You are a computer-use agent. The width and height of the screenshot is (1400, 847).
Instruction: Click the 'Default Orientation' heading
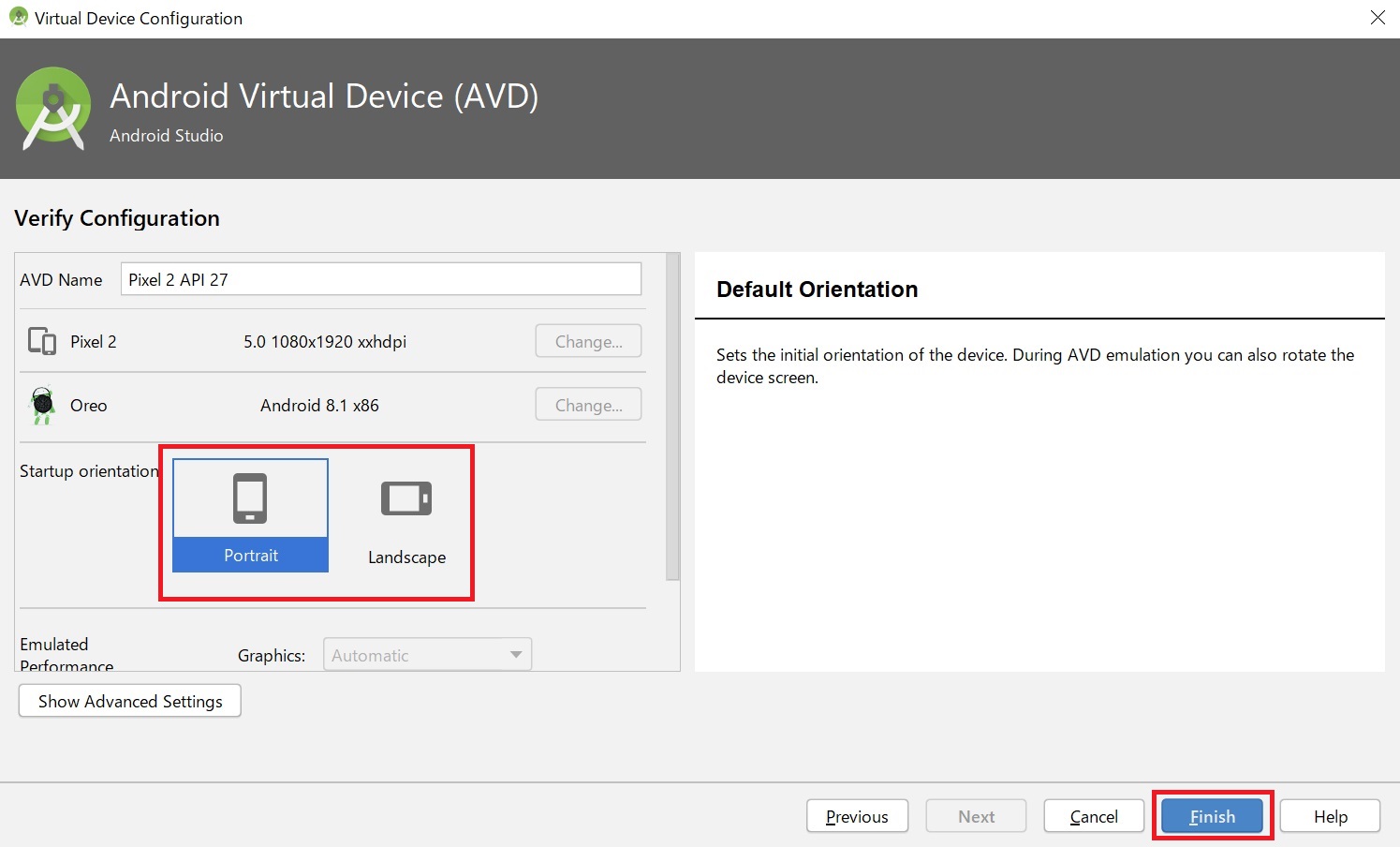[817, 290]
